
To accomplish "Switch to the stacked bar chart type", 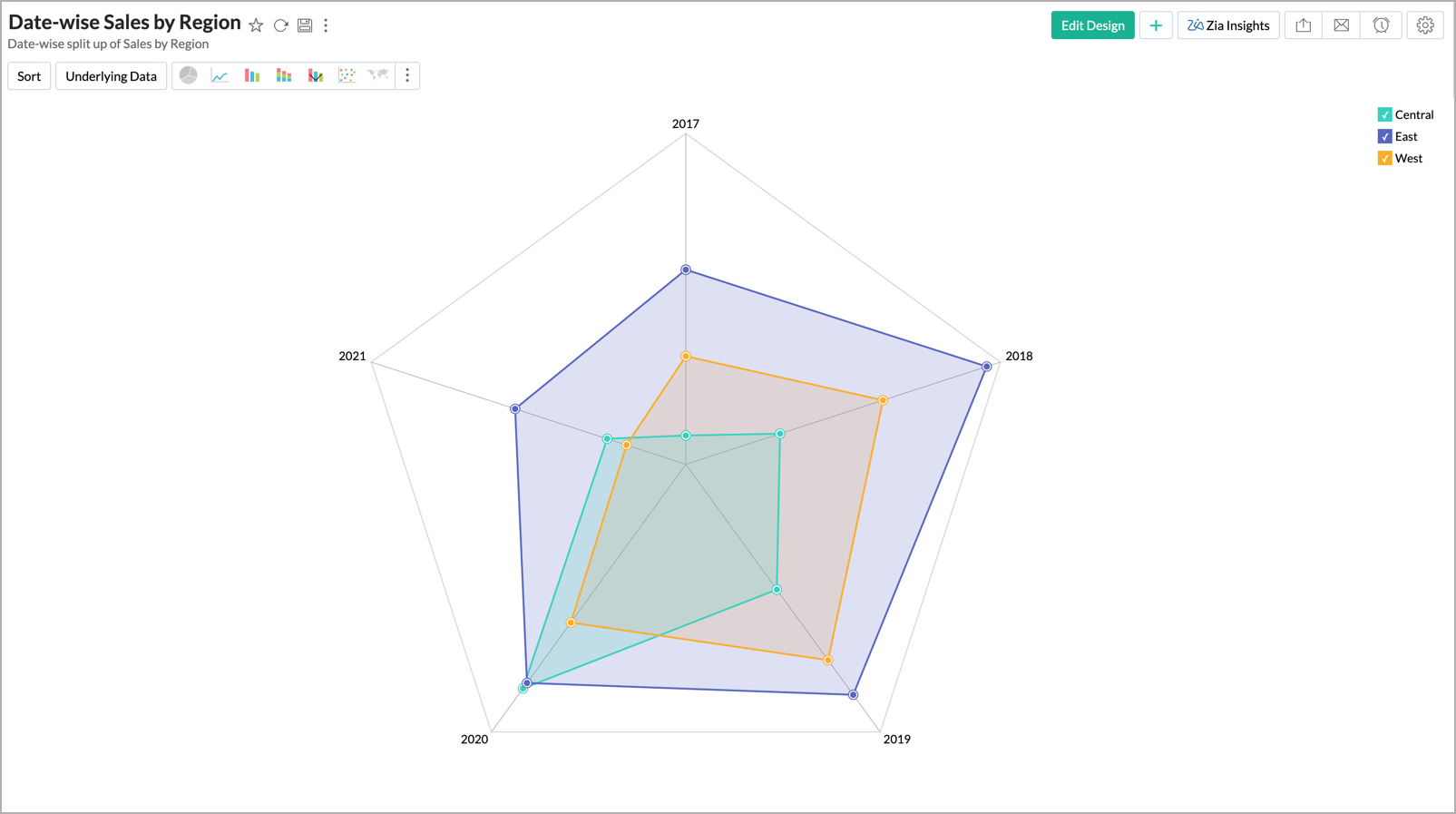I will tap(284, 76).
